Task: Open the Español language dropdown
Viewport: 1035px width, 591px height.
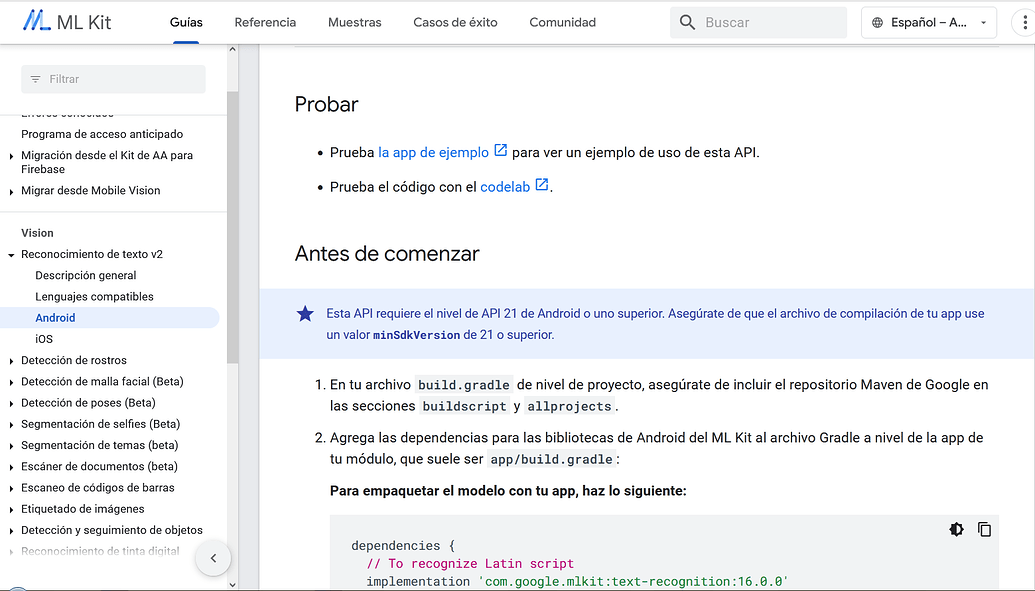Action: click(928, 22)
